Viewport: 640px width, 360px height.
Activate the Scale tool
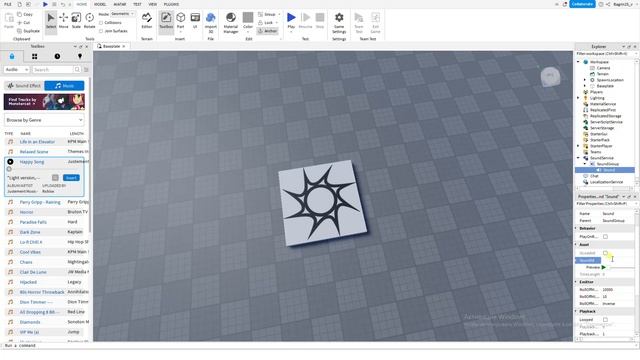tap(76, 20)
